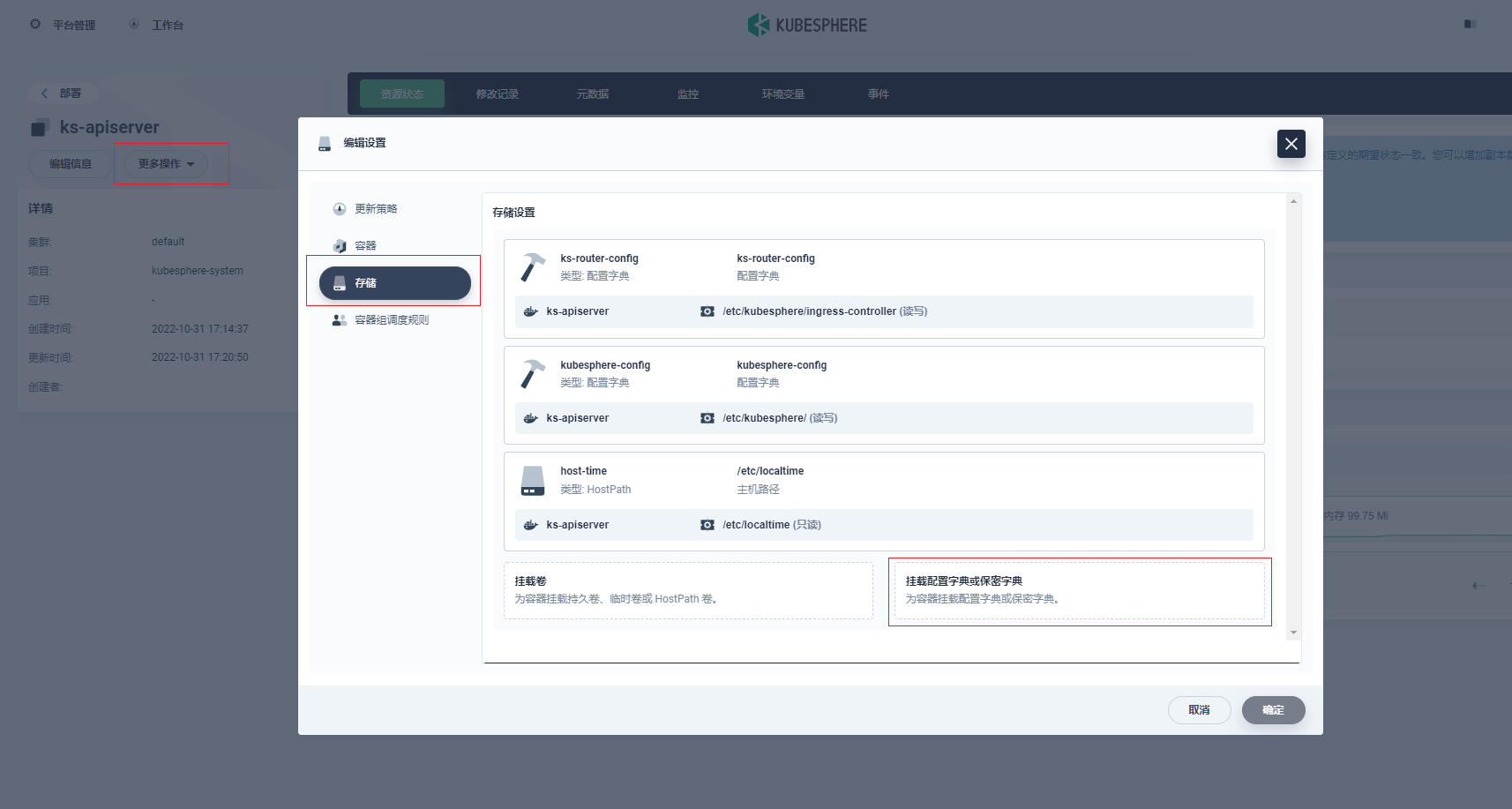1512x809 pixels.
Task: Open platform management (平台管理) menu
Action: point(74,26)
